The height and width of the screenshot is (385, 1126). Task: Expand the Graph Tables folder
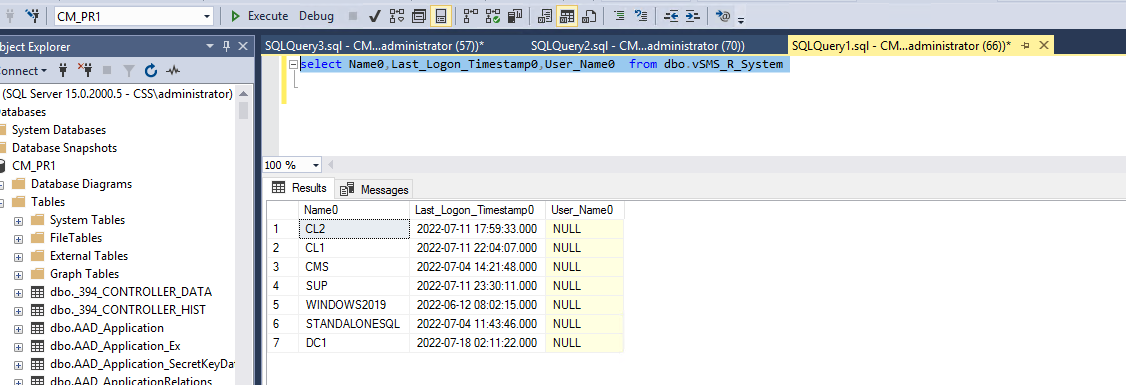click(19, 274)
